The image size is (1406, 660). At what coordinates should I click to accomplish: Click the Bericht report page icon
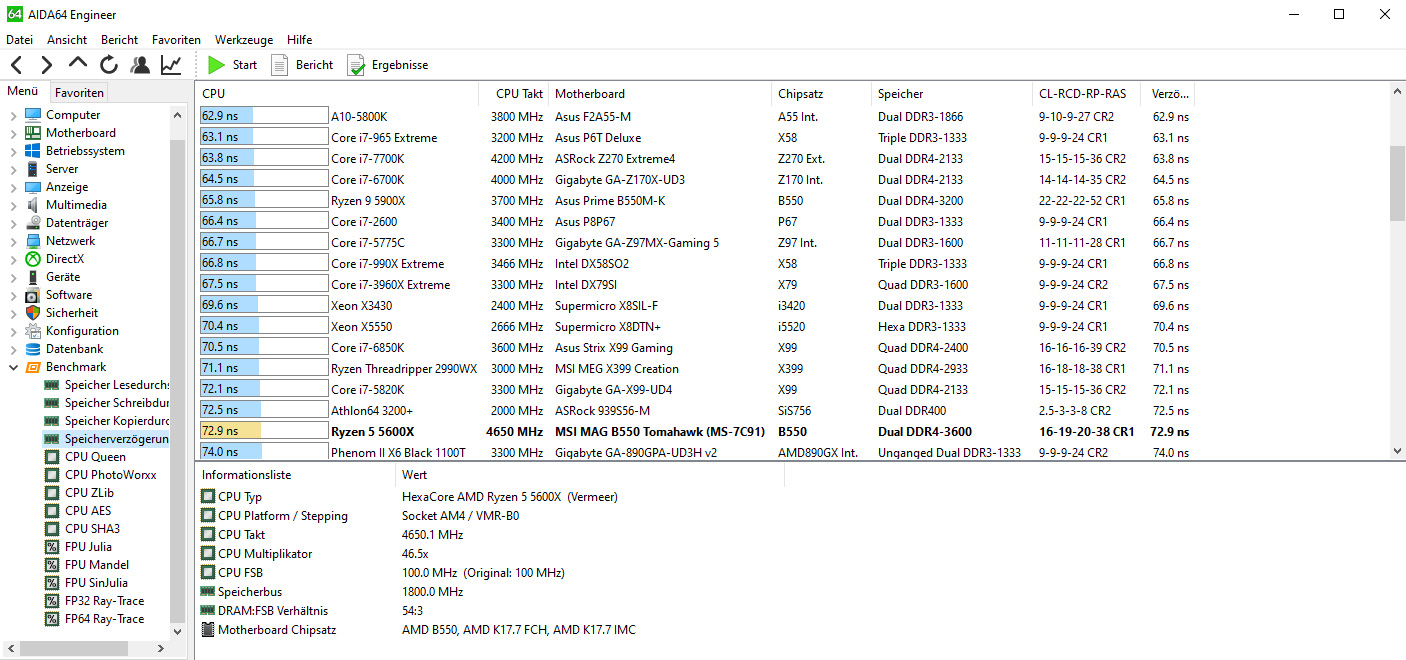[280, 65]
